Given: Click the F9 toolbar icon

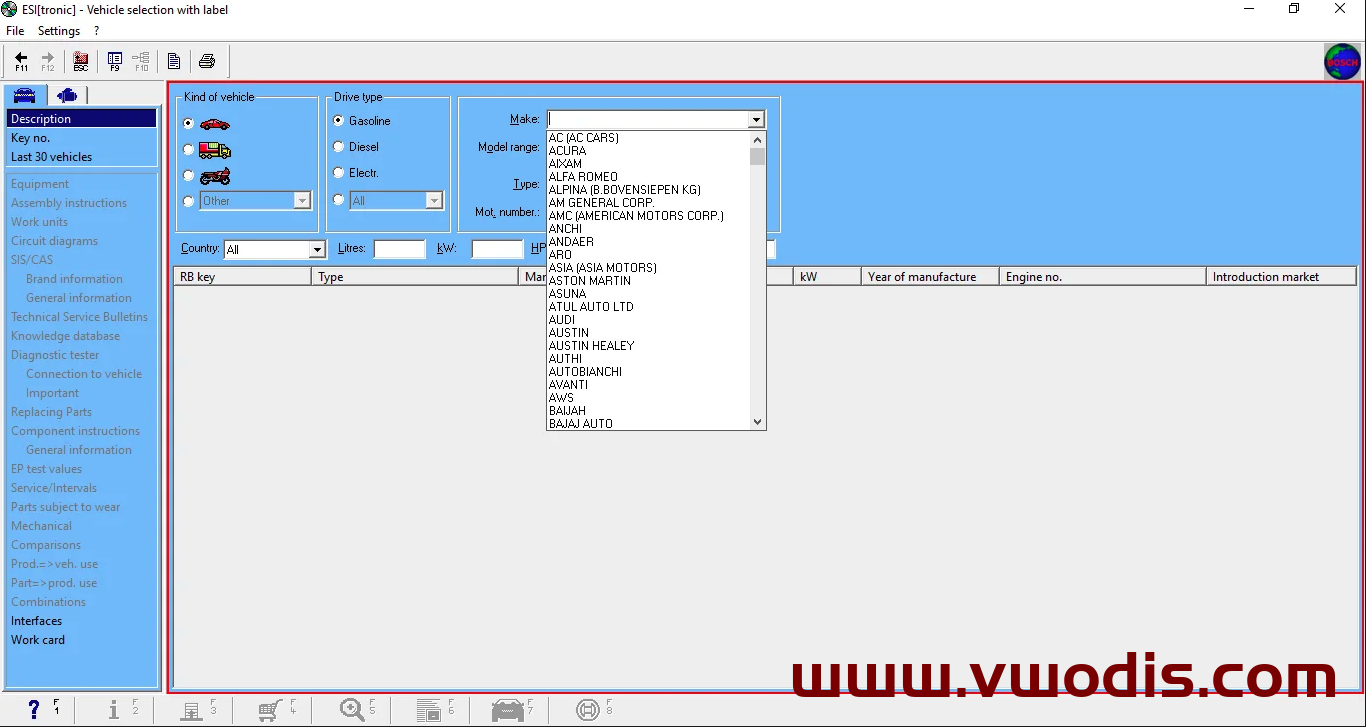Looking at the screenshot, I should point(115,62).
